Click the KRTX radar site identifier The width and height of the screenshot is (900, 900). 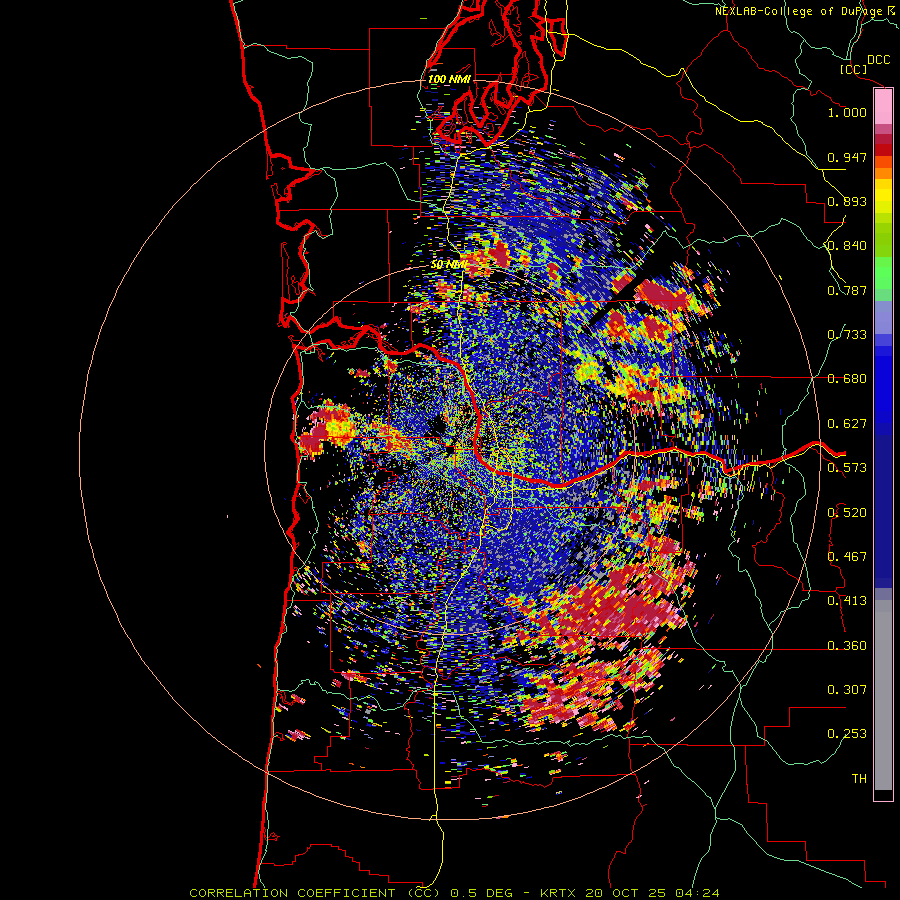(560, 893)
